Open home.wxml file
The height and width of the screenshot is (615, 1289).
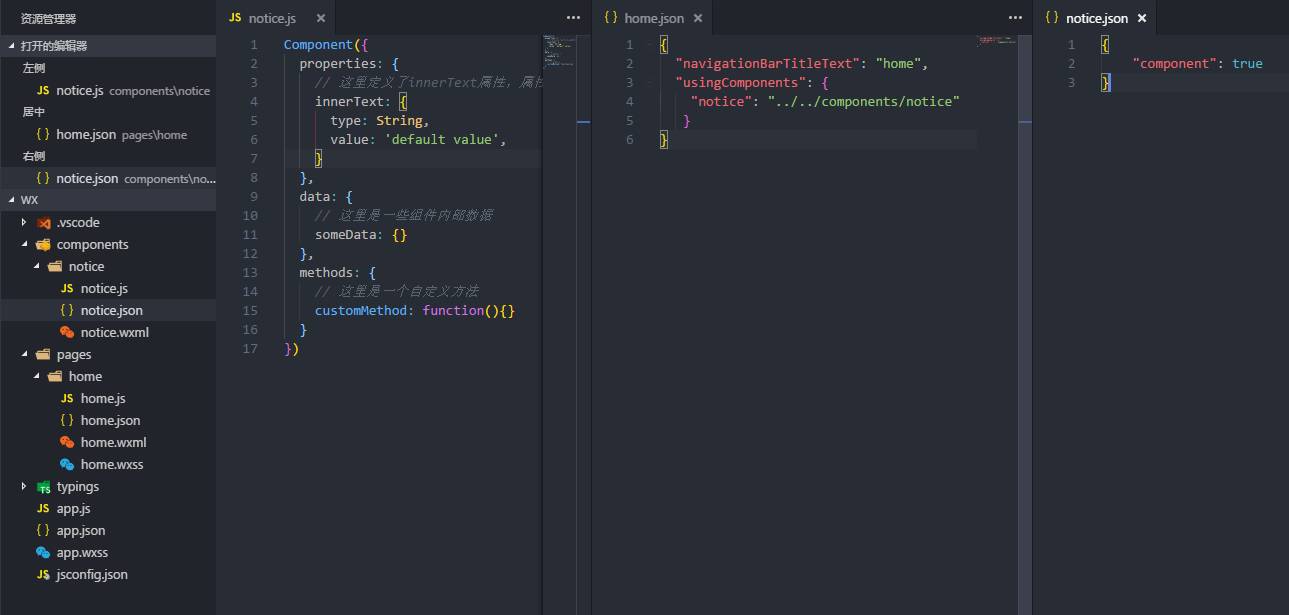pyautogui.click(x=108, y=442)
